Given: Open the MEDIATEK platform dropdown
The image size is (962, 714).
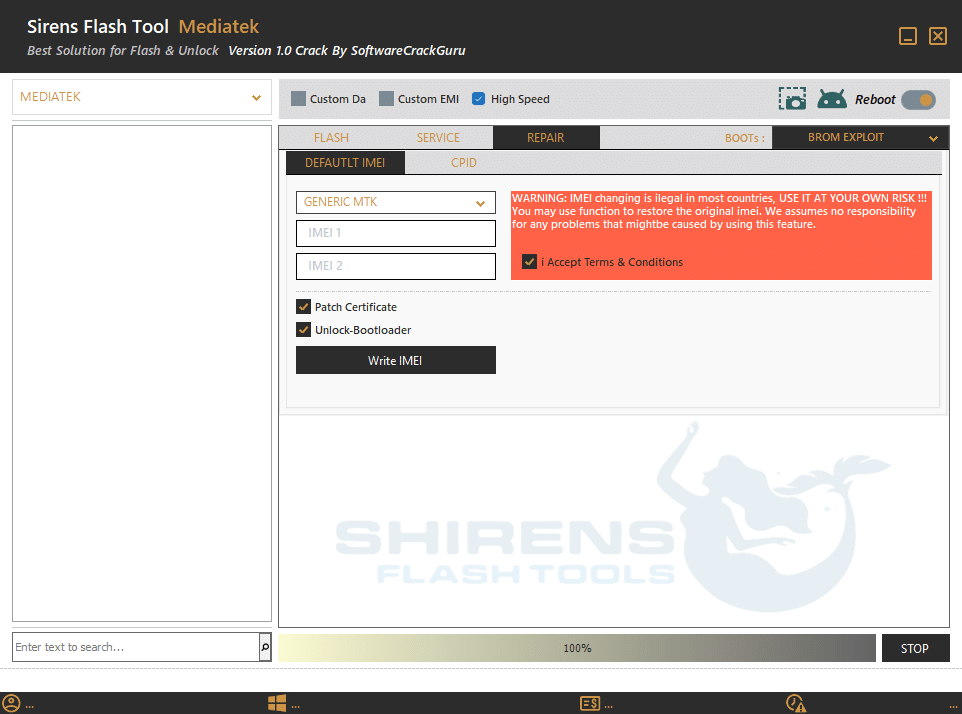Looking at the screenshot, I should (141, 98).
